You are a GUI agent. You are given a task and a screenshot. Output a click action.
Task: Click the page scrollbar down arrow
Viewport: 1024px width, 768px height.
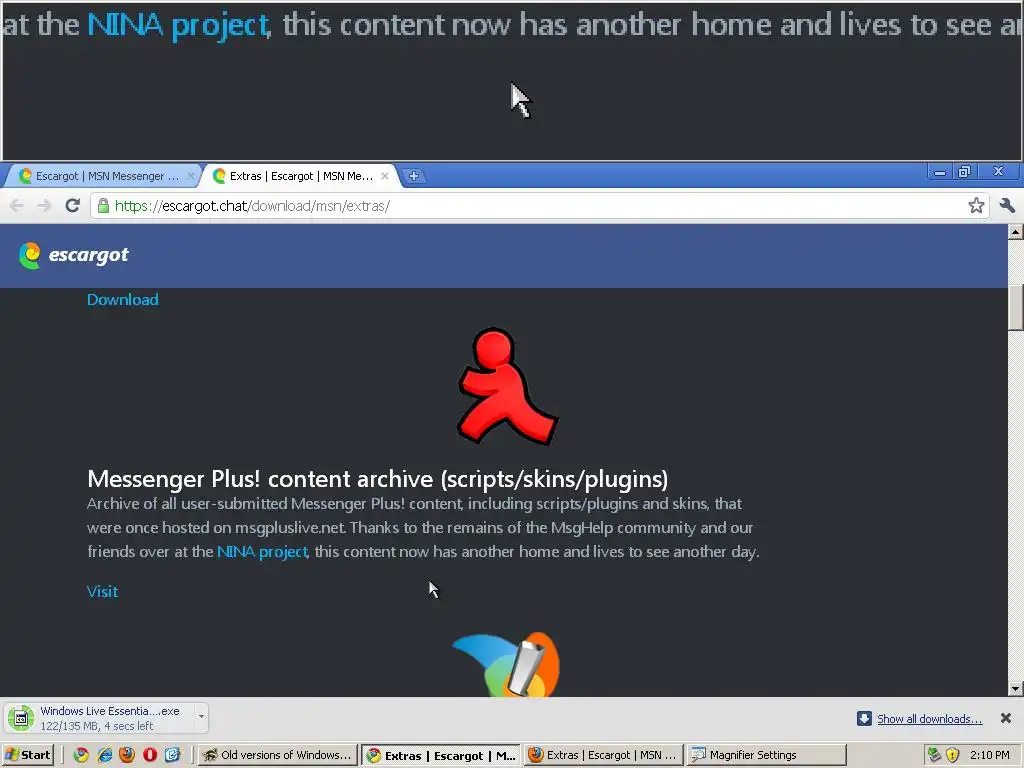pos(1016,688)
